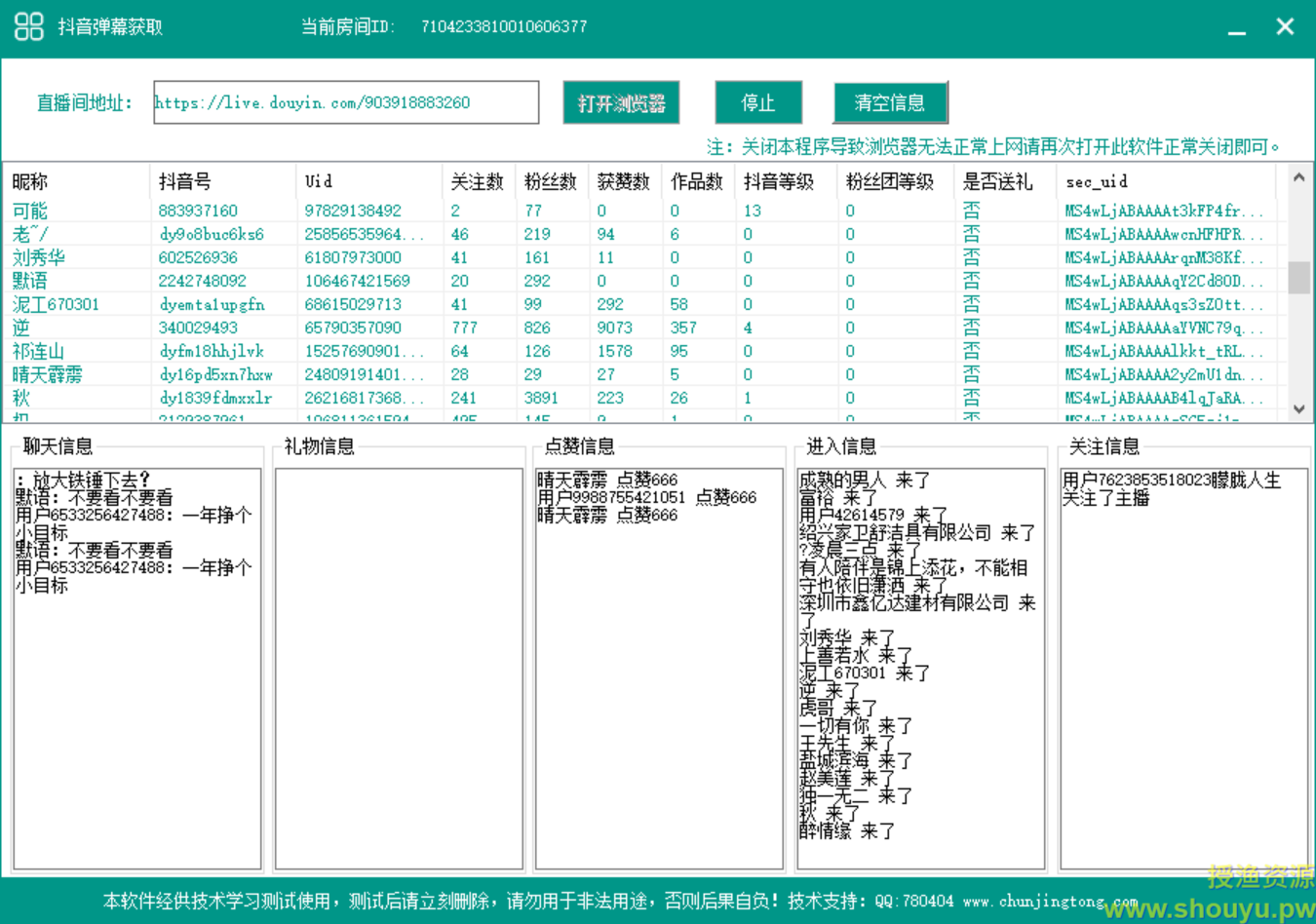Click the 关注数 column header
The image size is (1316, 924).
(479, 181)
